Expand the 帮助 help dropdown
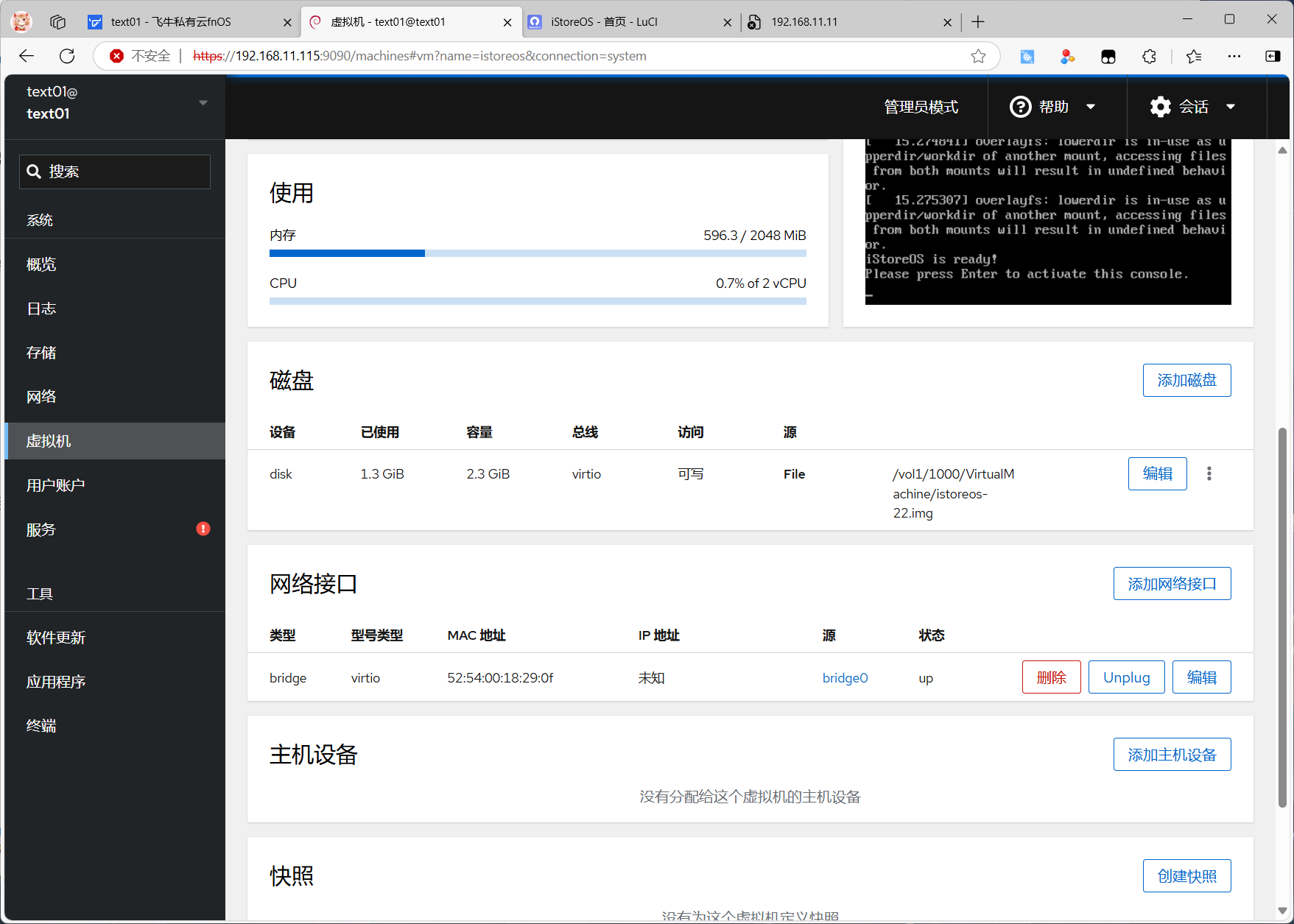 tap(1052, 107)
